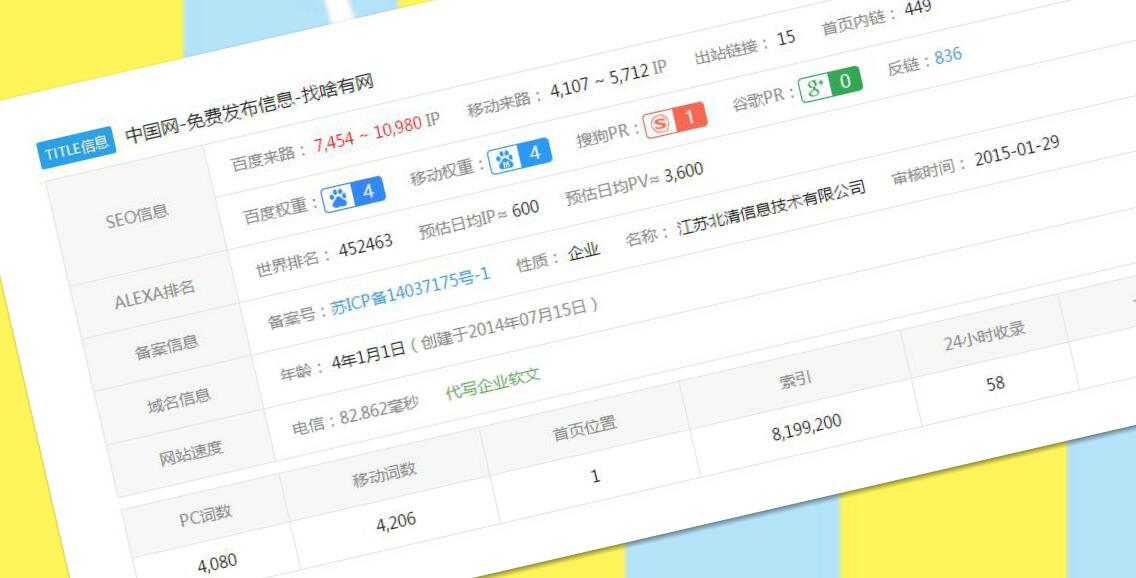Click the 谷歌PR badge showing 0
Image resolution: width=1136 pixels, height=578 pixels.
click(830, 85)
